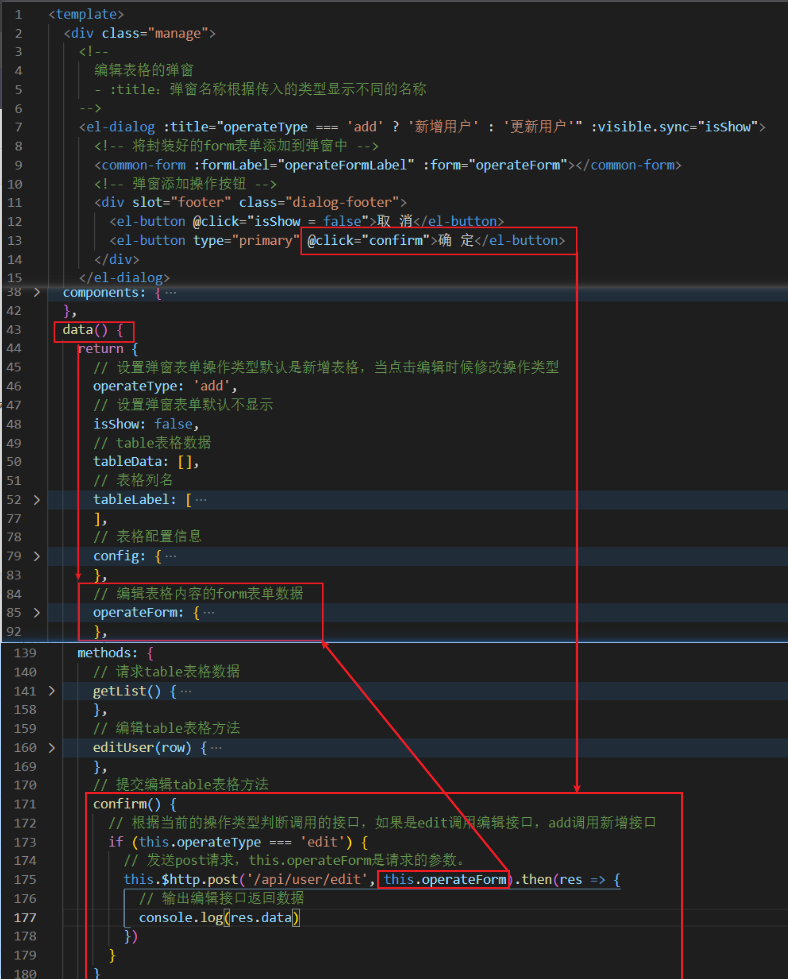Click the comment '// 设置弹窗表单默认不显示'

[183, 405]
